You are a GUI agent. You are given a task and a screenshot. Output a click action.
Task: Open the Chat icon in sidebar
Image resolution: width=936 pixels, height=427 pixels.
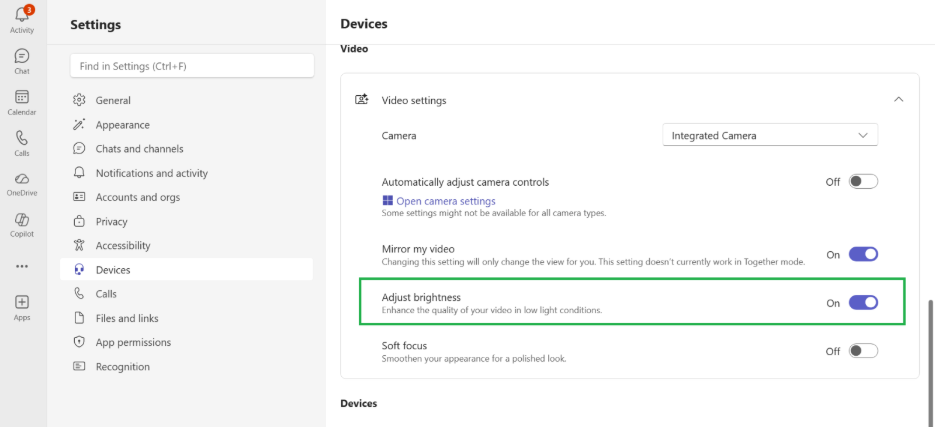(21, 57)
